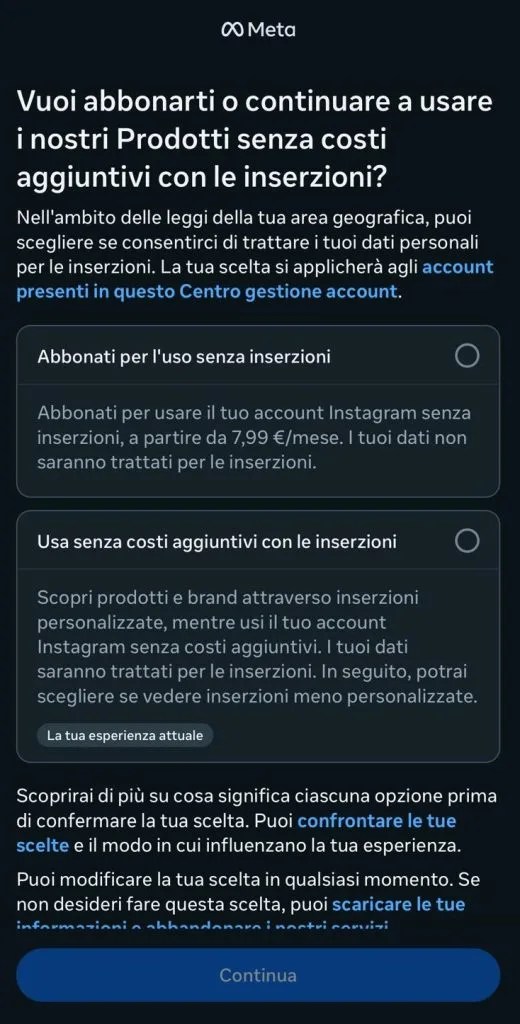Click the Meta infinity symbol icon

pyautogui.click(x=233, y=30)
